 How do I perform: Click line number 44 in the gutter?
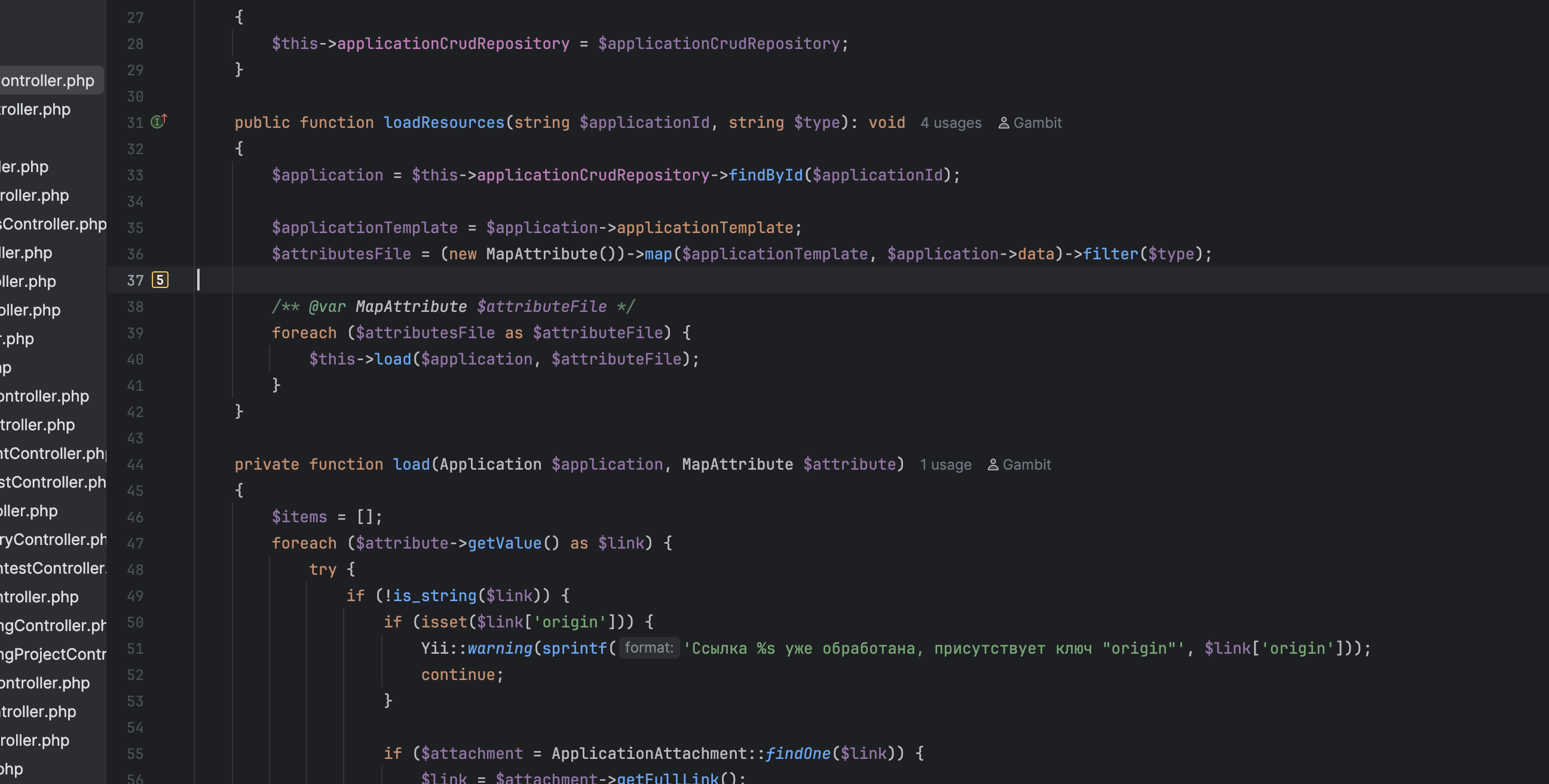tap(135, 465)
